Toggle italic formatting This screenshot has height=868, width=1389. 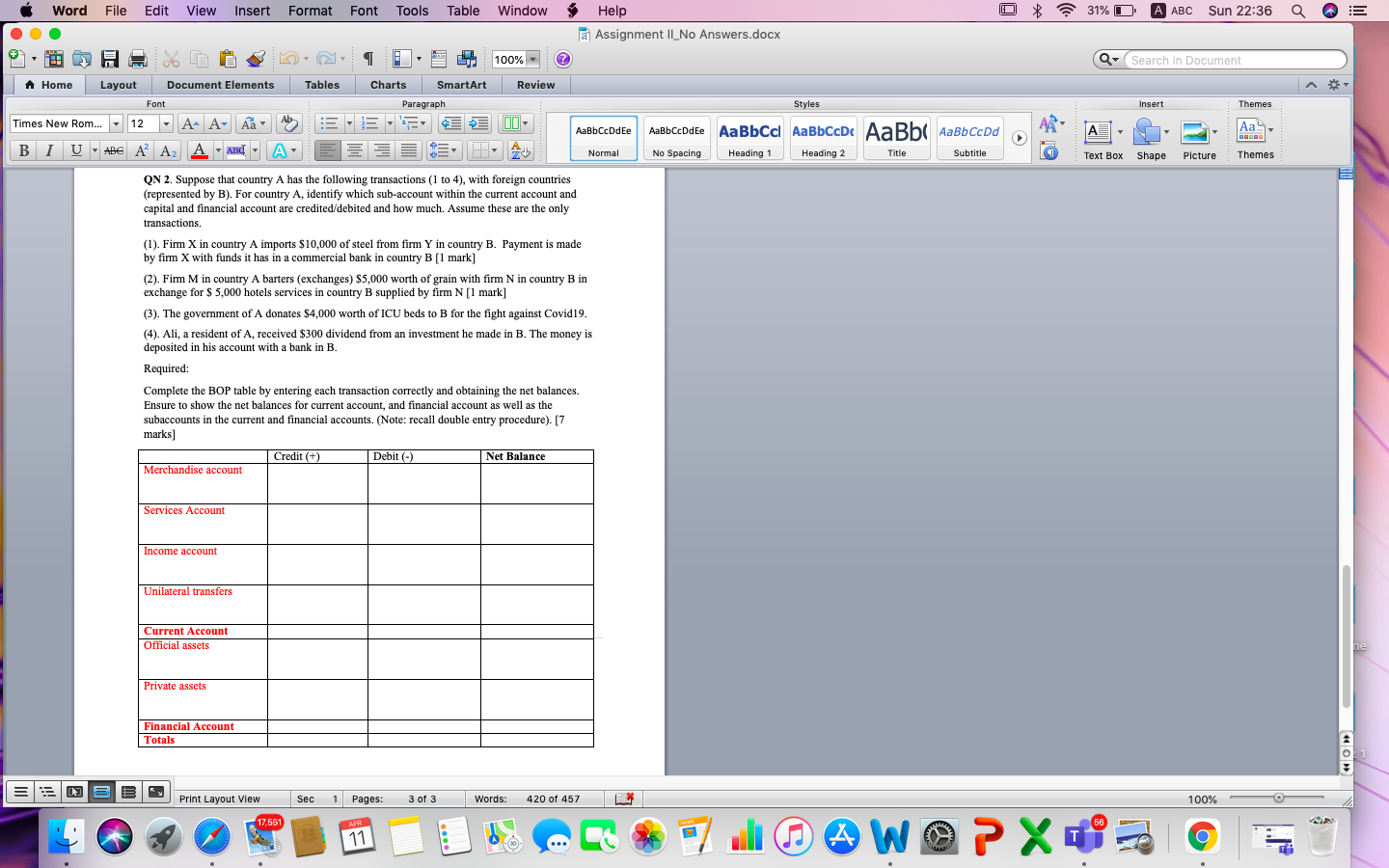tap(48, 150)
